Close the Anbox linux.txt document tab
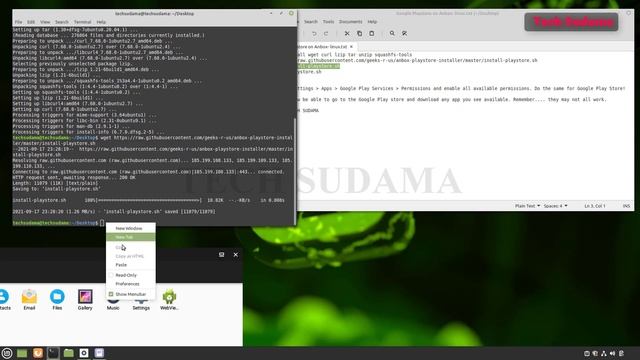This screenshot has height=360, width=640. click(x=351, y=47)
